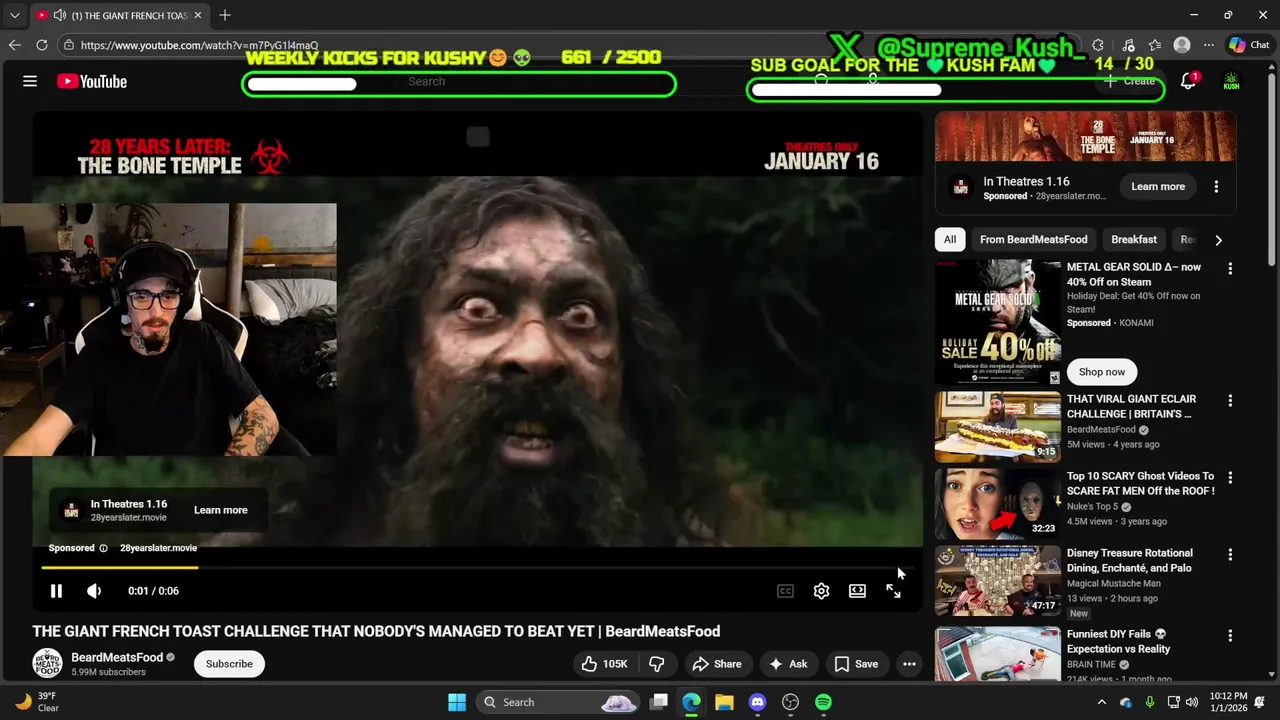Click sidebar Learn more button
The image size is (1280, 720).
(1158, 187)
